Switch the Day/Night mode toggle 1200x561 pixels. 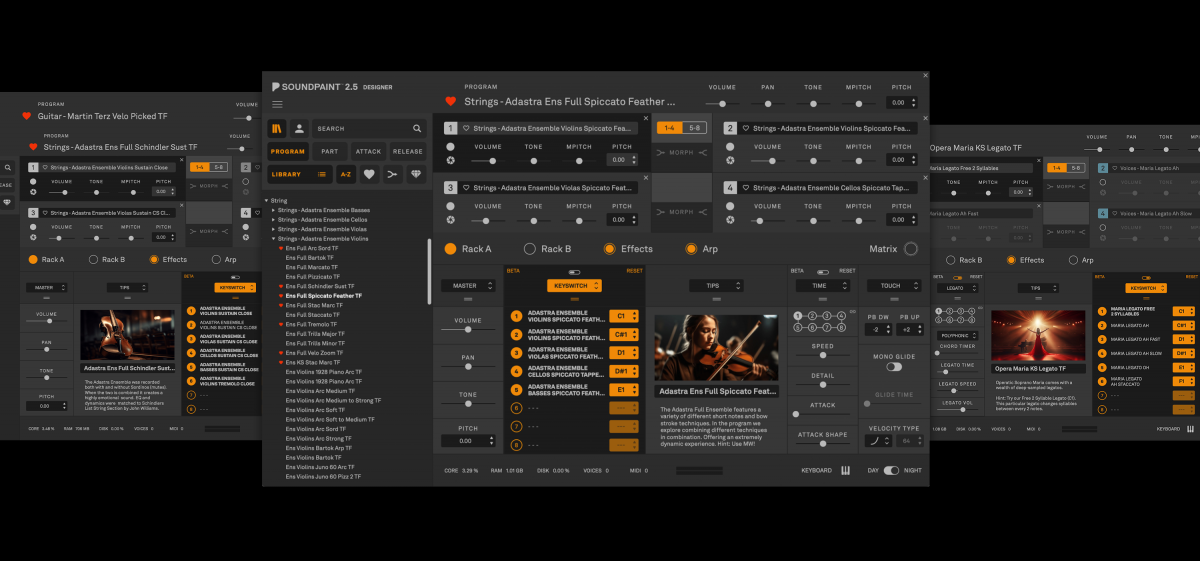coord(891,470)
